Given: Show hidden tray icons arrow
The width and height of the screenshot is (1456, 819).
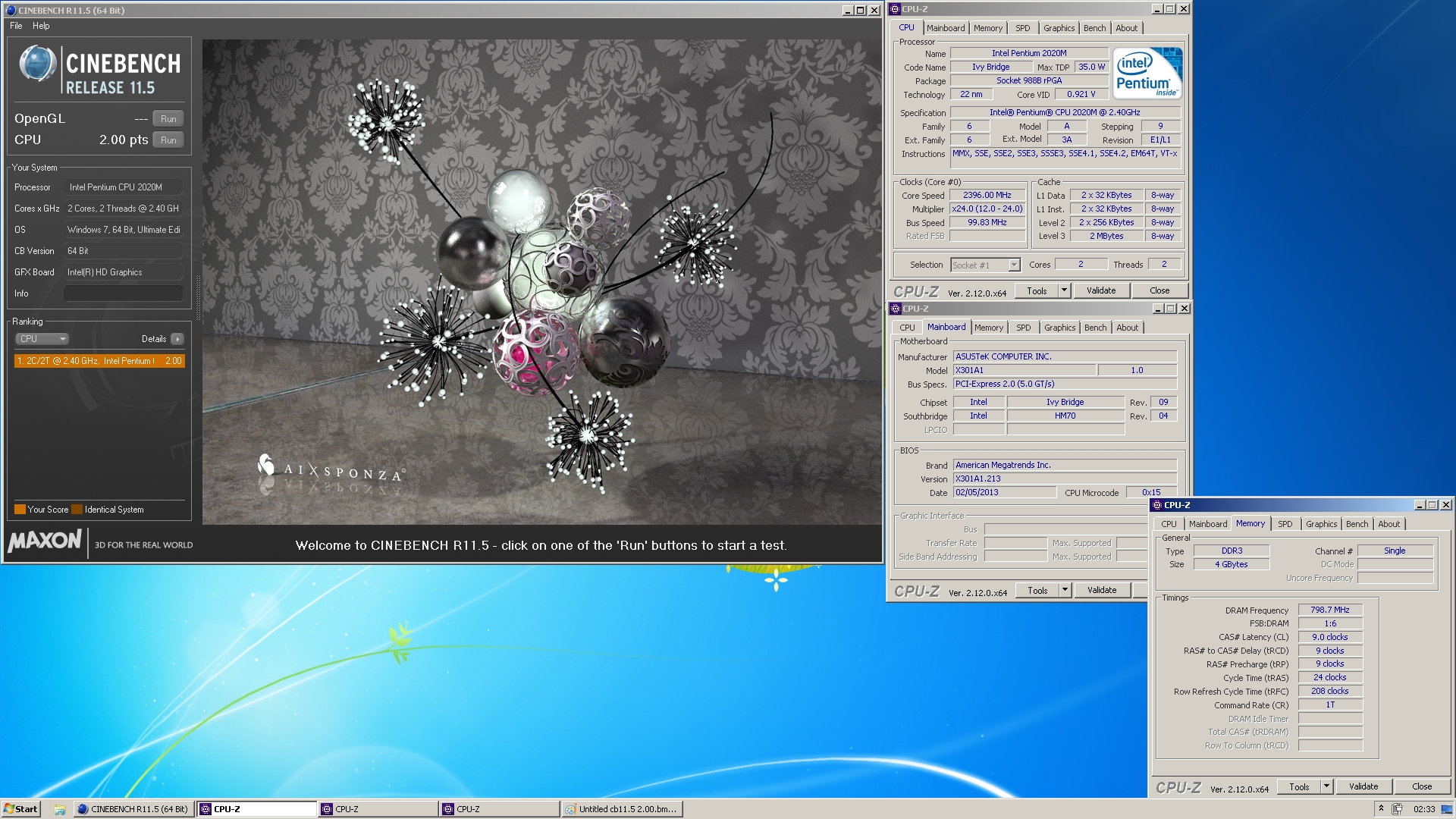Looking at the screenshot, I should coord(1381,808).
